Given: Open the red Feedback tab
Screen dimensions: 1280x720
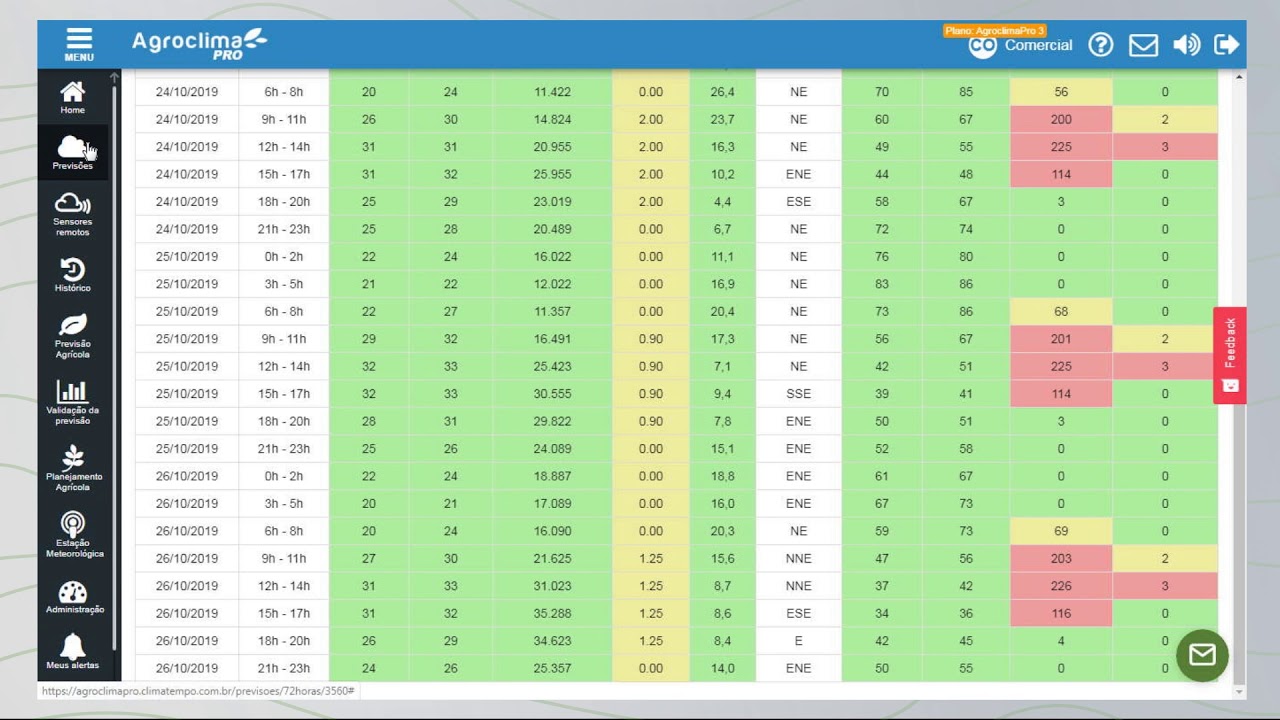Looking at the screenshot, I should 1230,355.
